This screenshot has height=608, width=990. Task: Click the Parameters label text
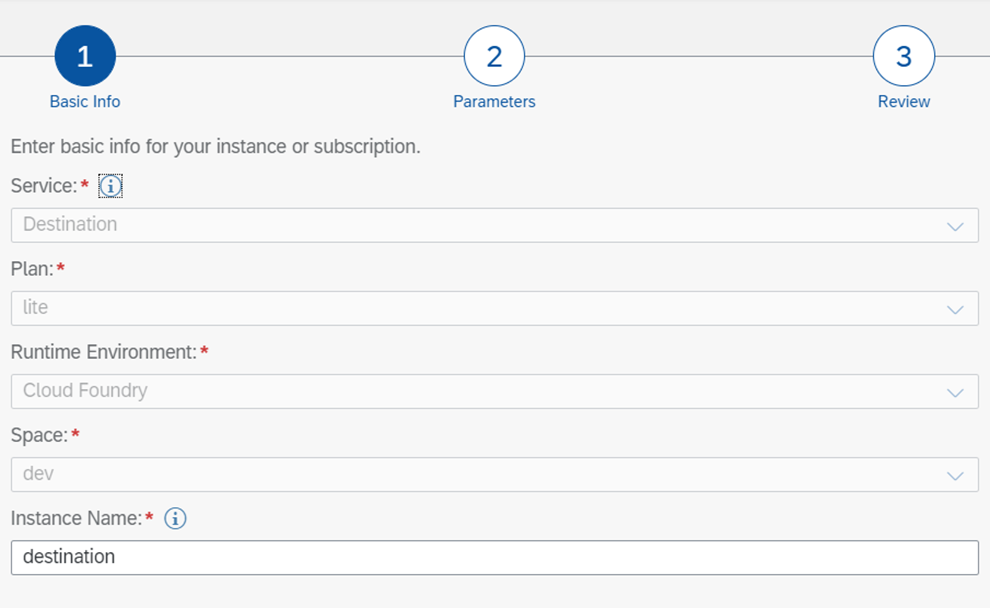tap(493, 101)
